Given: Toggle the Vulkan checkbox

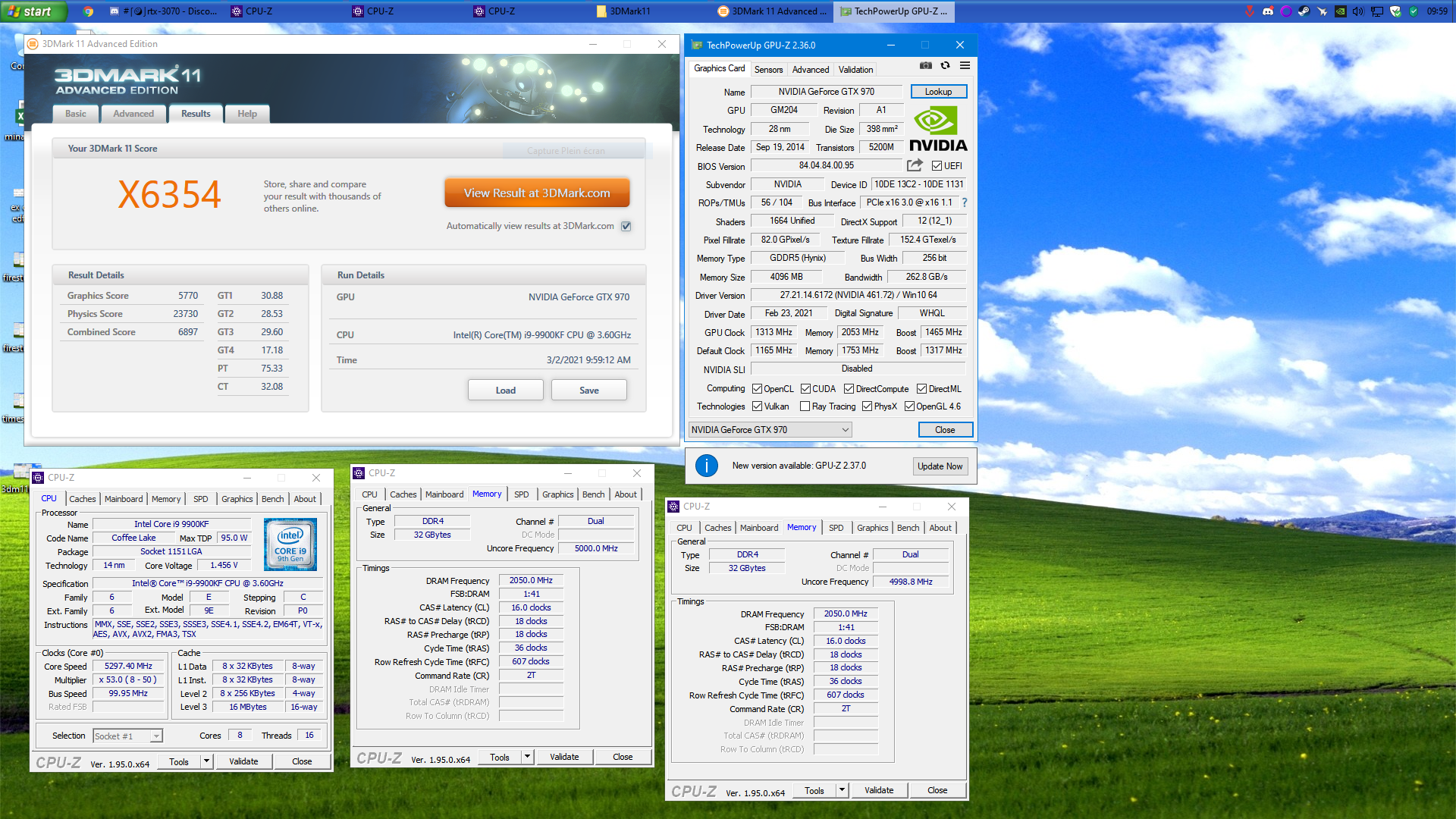Looking at the screenshot, I should click(x=757, y=406).
